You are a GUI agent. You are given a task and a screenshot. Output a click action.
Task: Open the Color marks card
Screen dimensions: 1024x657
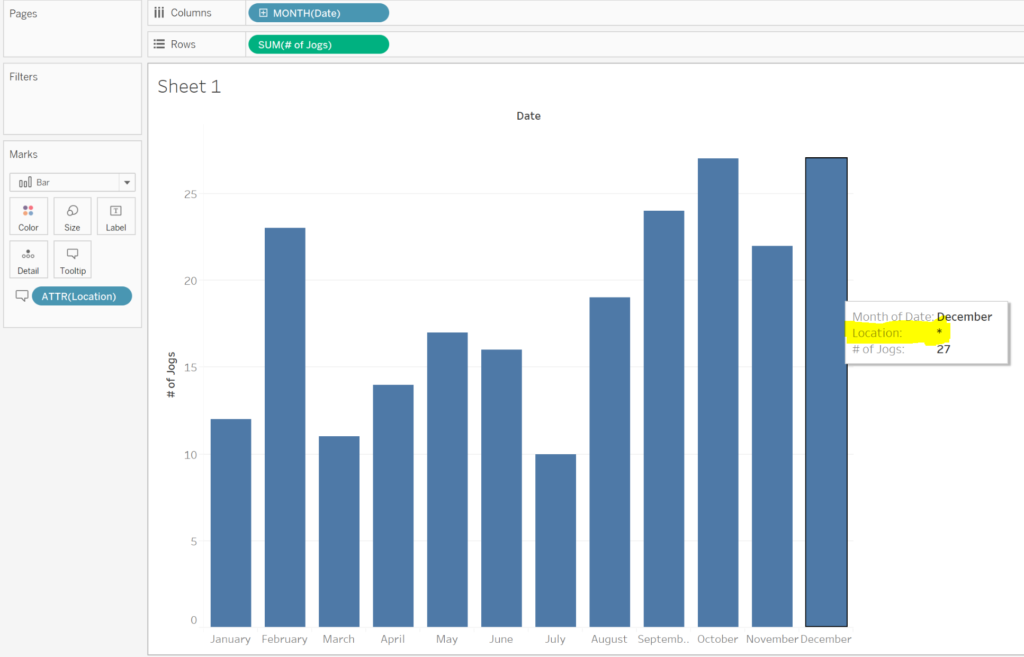(28, 216)
